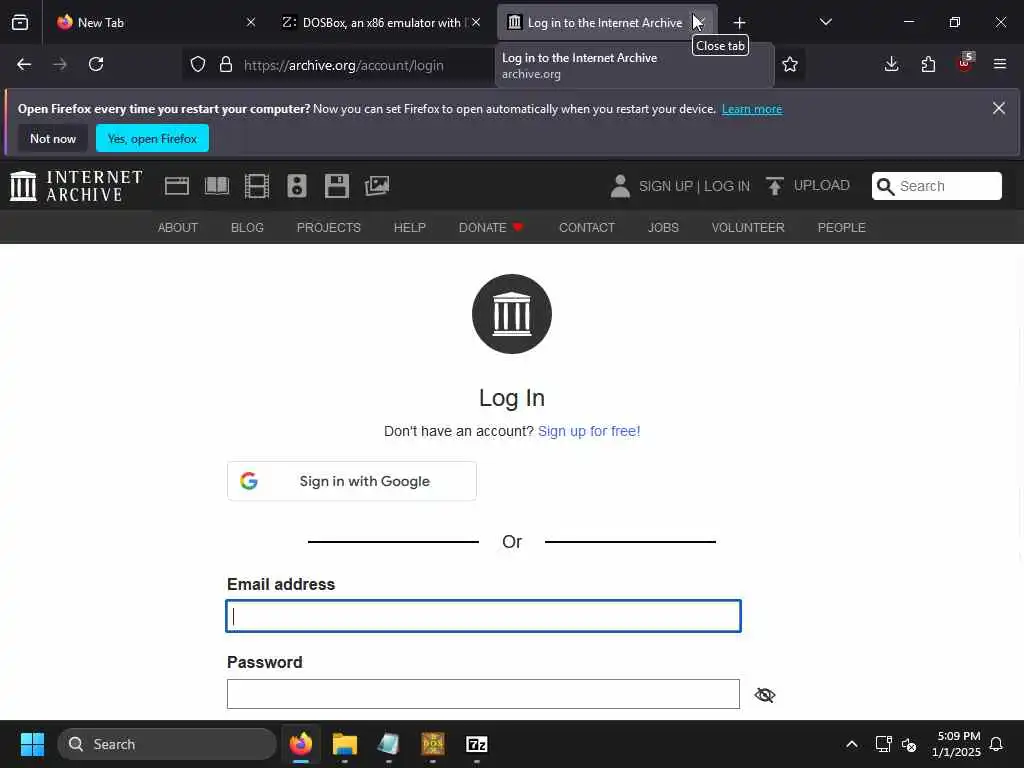The image size is (1024, 768).
Task: Open the VOLUNTEER menu item
Action: coord(748,227)
